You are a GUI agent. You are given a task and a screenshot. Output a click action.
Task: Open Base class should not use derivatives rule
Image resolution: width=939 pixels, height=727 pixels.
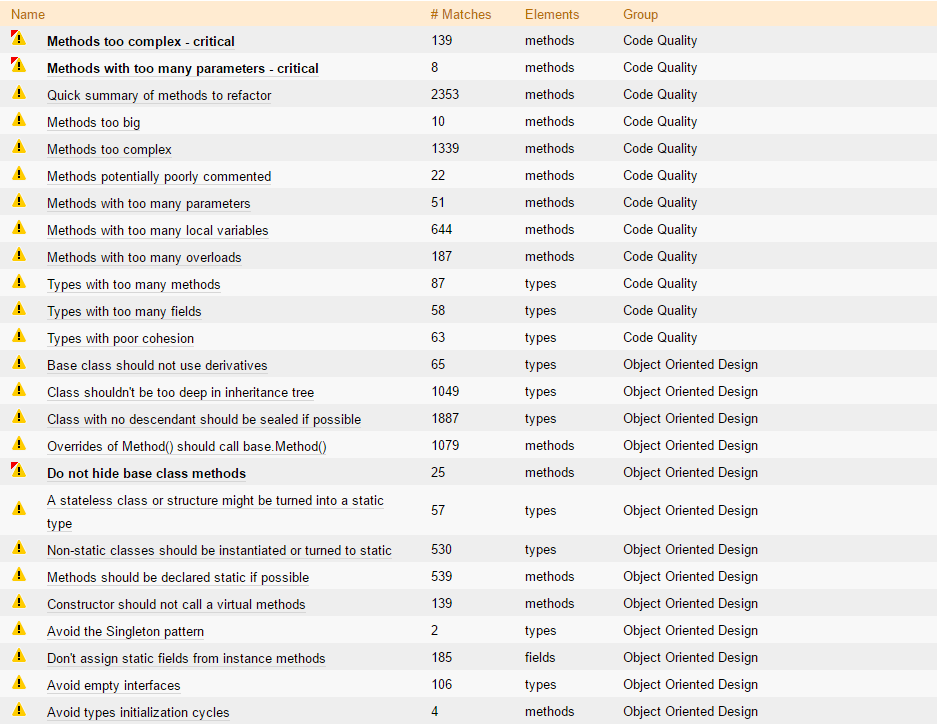[x=157, y=365]
